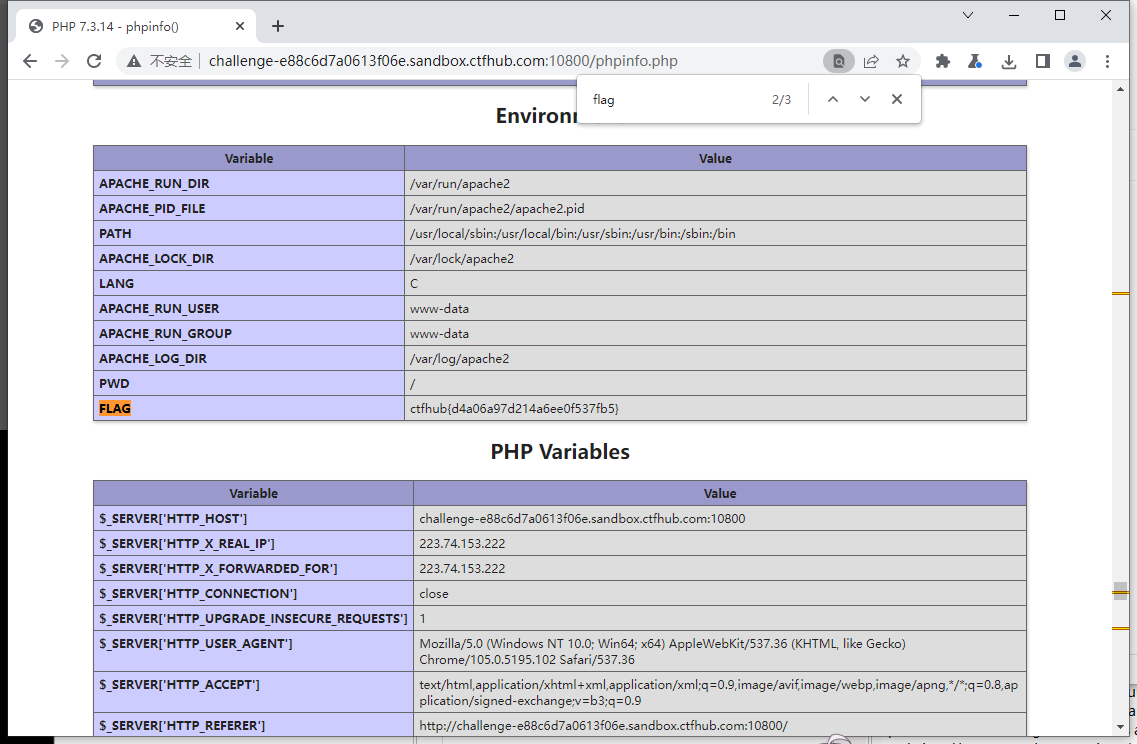Click the PWD variable cell
Image resolution: width=1137 pixels, height=744 pixels.
[x=249, y=384]
